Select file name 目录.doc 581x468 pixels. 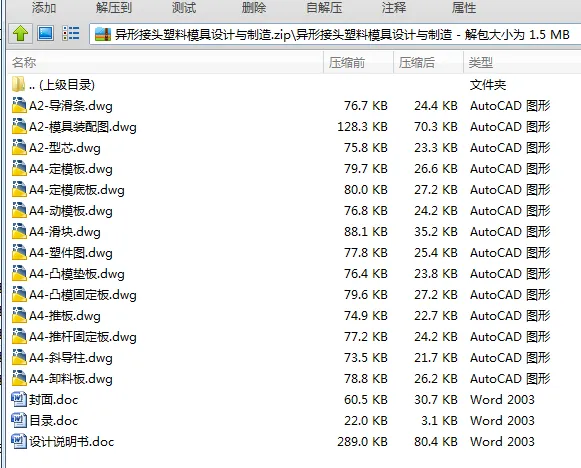click(54, 421)
